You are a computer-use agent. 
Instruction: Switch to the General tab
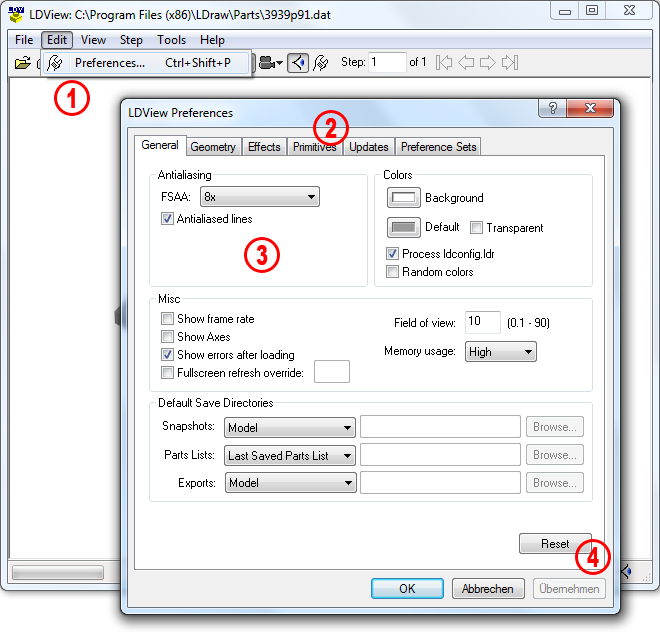coord(160,145)
